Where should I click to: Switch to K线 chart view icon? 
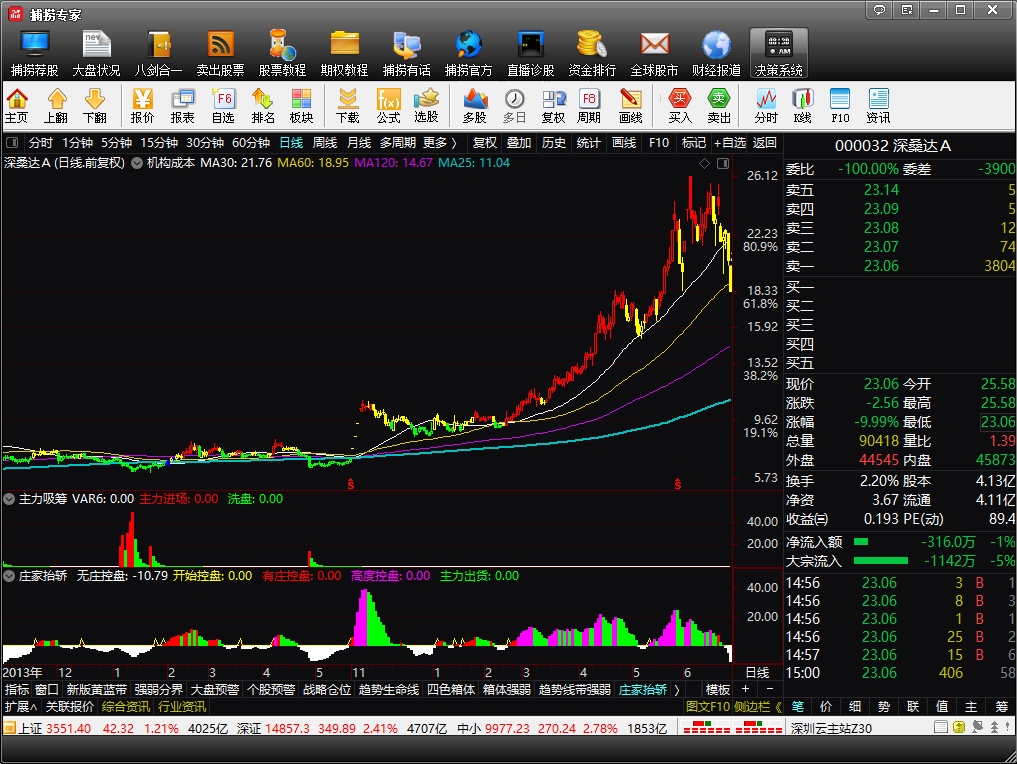coord(802,105)
